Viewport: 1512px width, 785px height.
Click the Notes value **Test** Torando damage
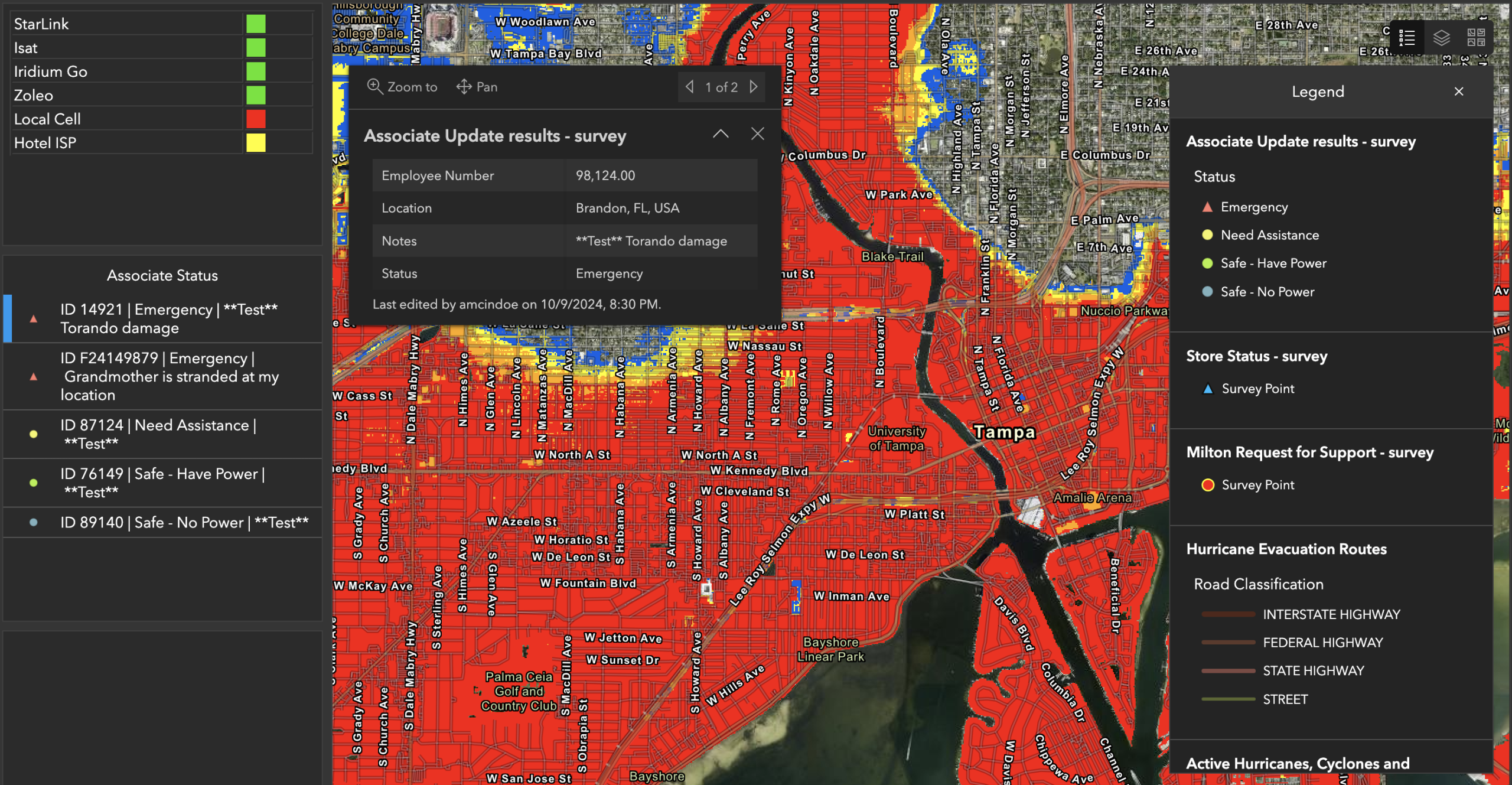pos(651,241)
